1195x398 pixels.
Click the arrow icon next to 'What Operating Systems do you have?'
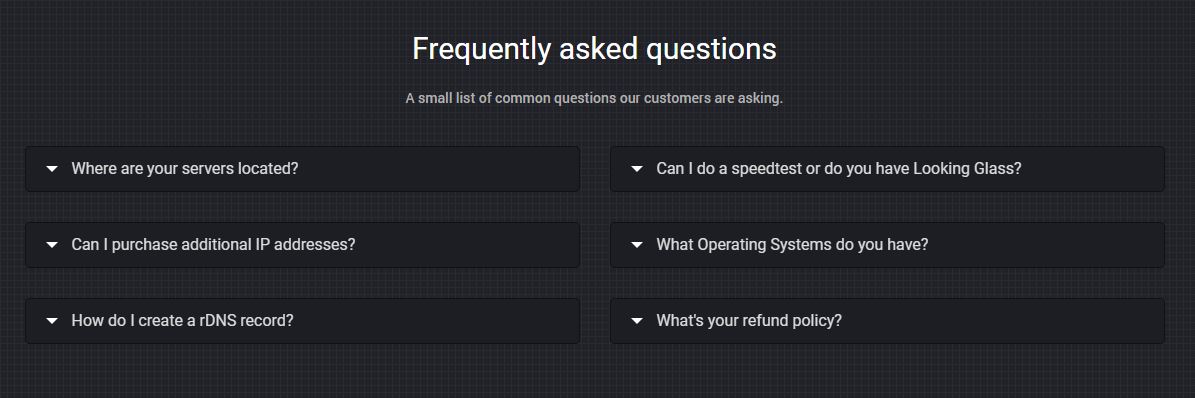637,246
